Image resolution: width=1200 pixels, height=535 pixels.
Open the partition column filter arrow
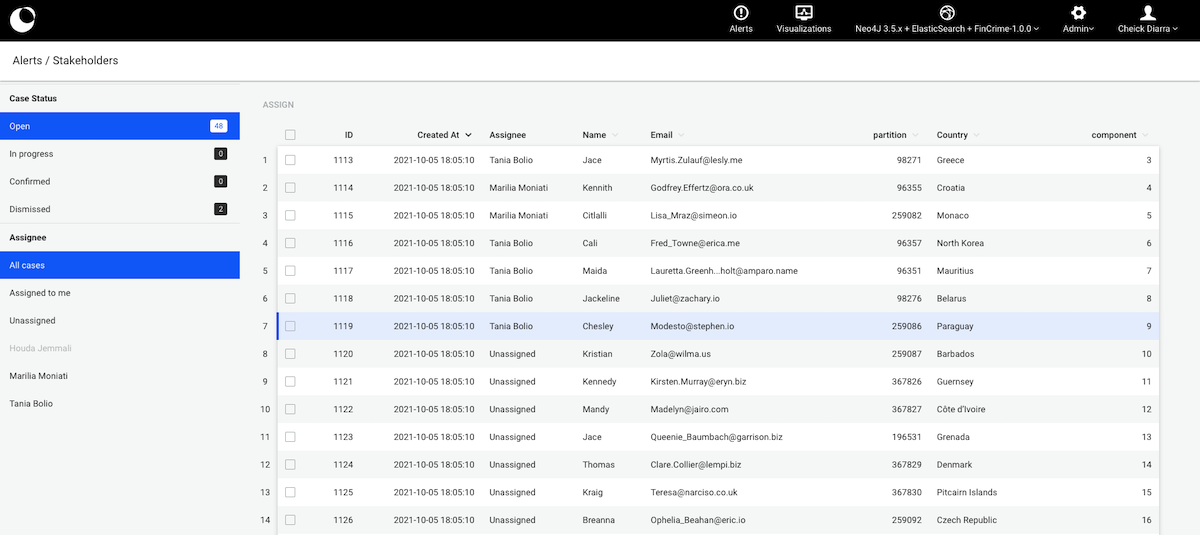tap(915, 135)
